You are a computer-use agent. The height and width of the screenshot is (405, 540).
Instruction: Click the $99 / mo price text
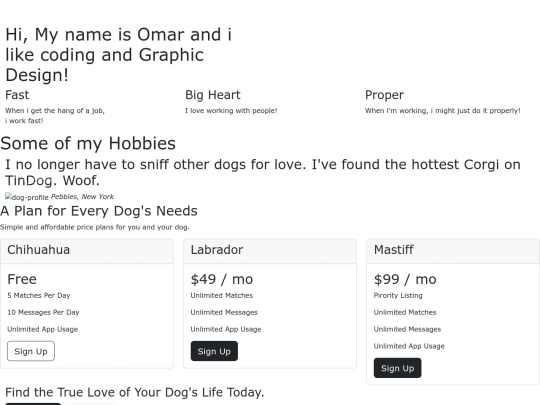point(405,279)
